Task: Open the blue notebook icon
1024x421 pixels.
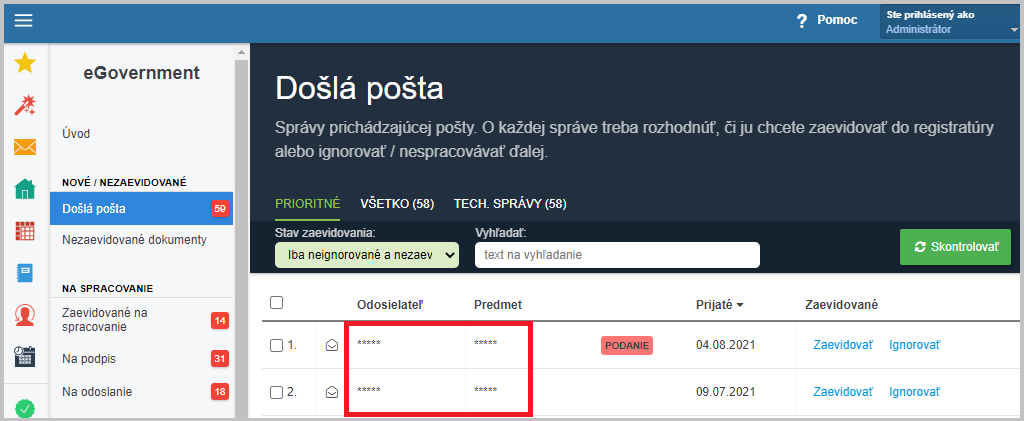Action: pyautogui.click(x=25, y=273)
